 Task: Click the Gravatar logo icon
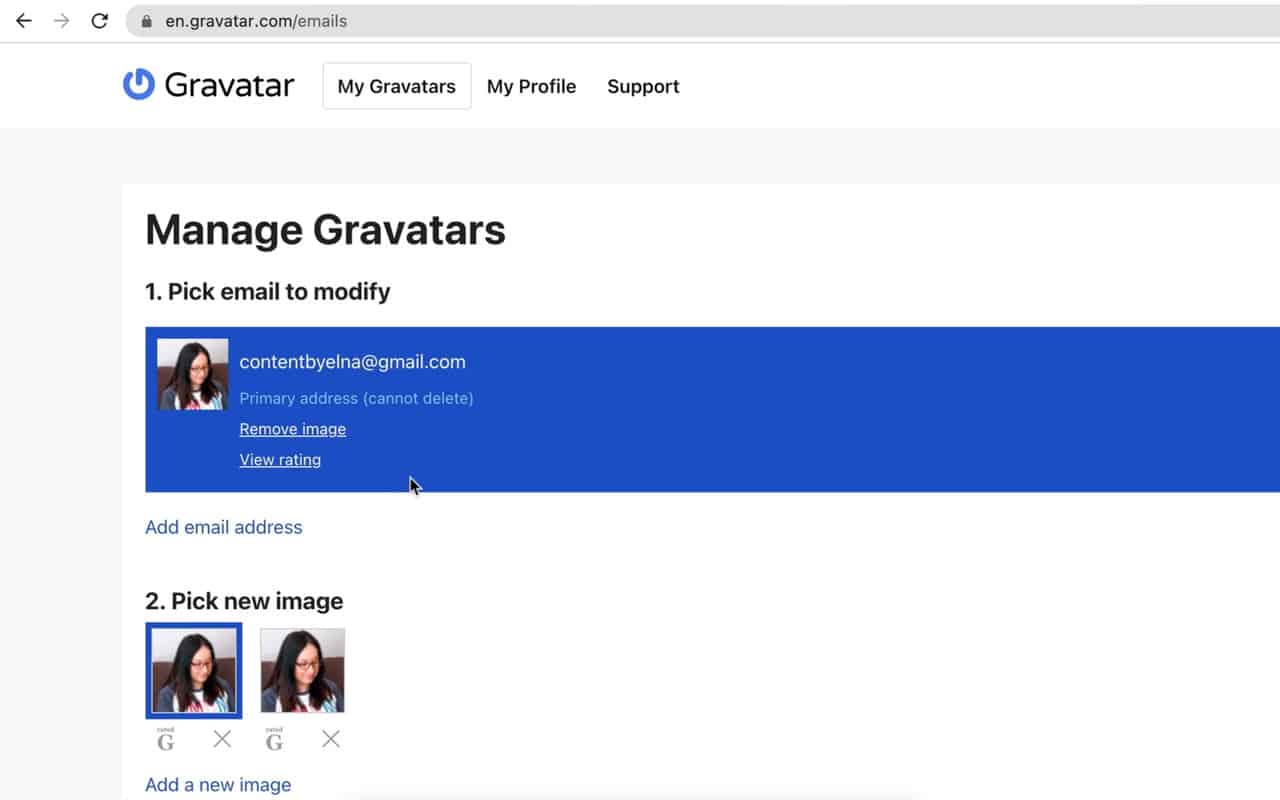point(137,85)
